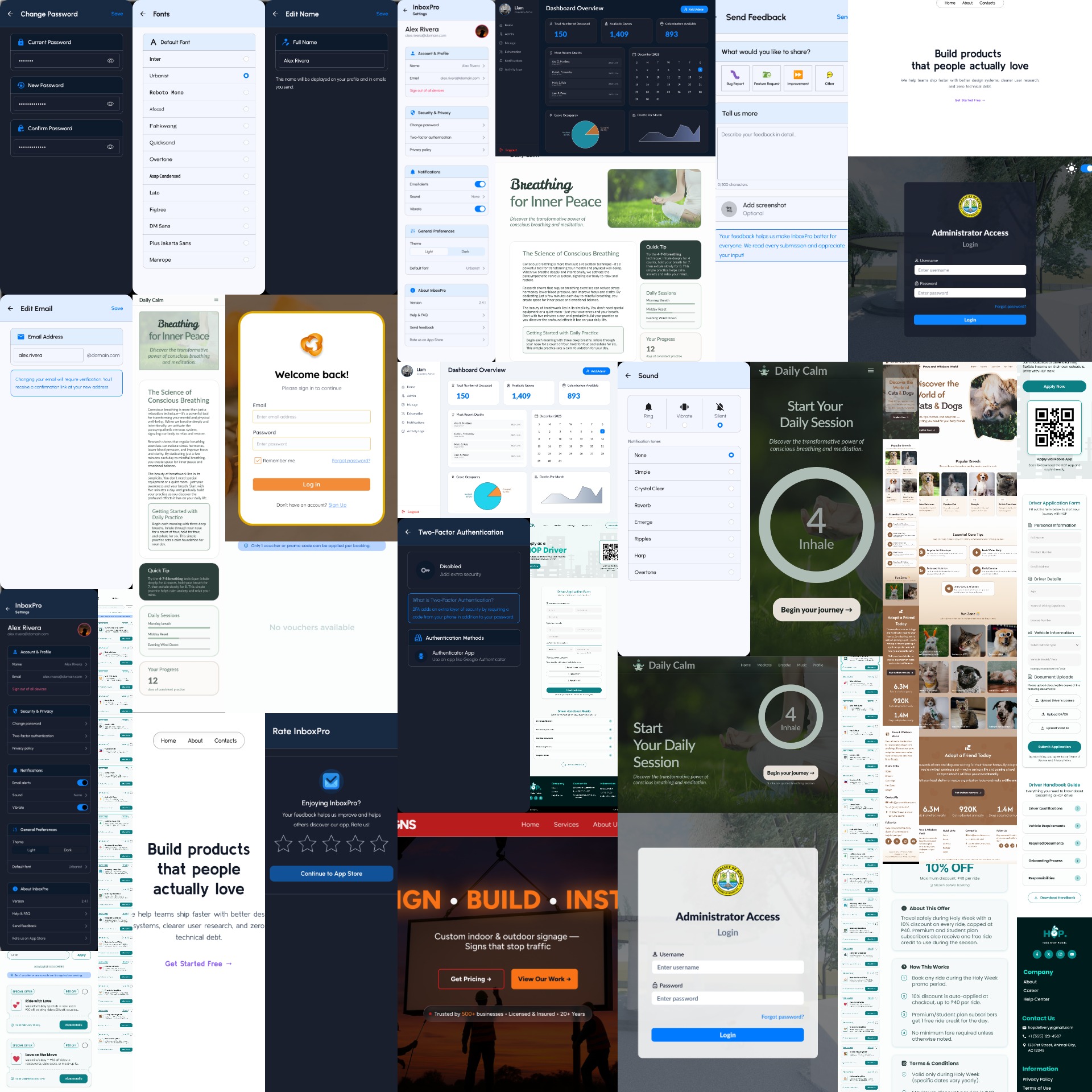Image resolution: width=1092 pixels, height=1092 pixels.
Task: Open hamburger menu on small Daily Calm article page
Action: pos(216,300)
